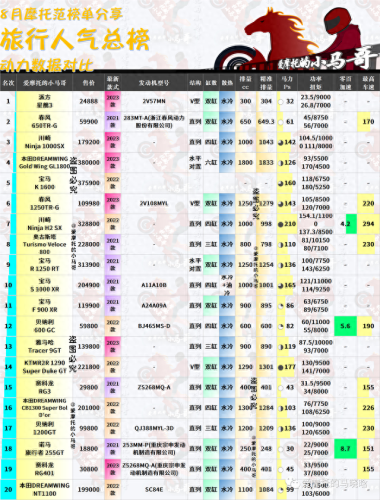Click the price 18800 in row 18

click(89, 449)
